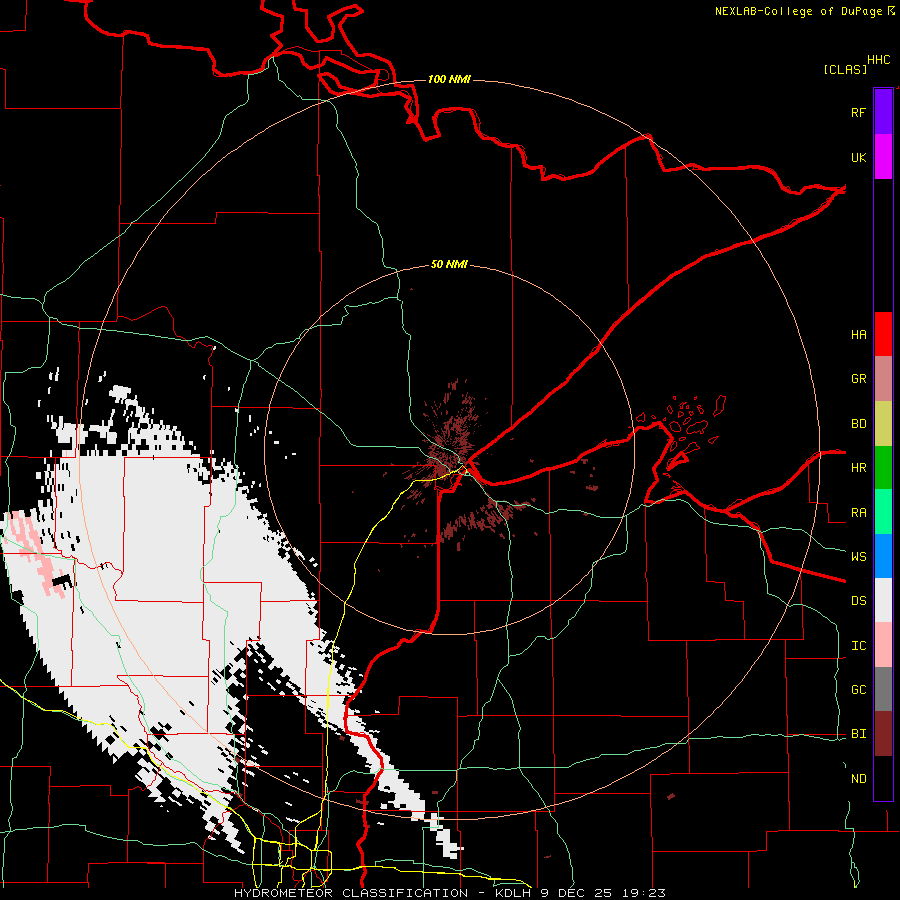Click the GR legend color swatch
900x900 pixels.
[x=883, y=378]
